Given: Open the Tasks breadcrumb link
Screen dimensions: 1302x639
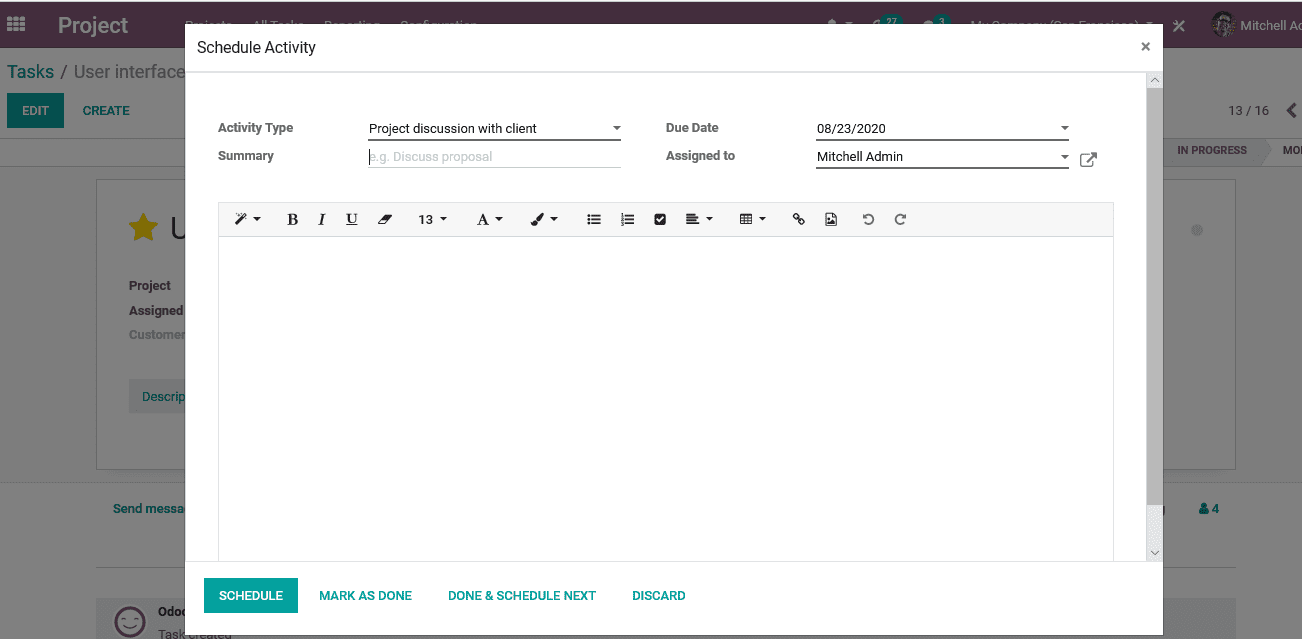Looking at the screenshot, I should [30, 72].
